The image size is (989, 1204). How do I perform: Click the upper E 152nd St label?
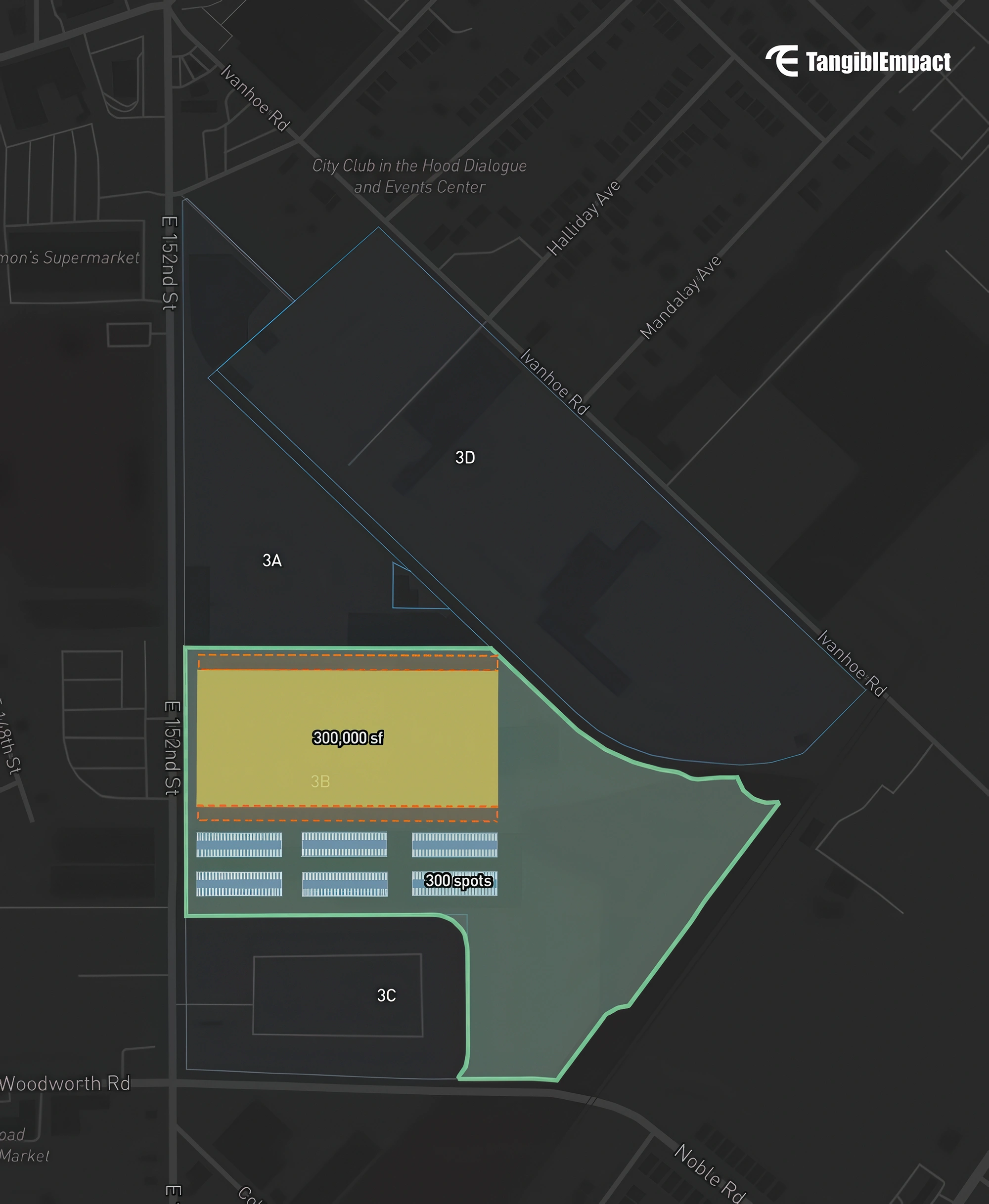pyautogui.click(x=170, y=263)
